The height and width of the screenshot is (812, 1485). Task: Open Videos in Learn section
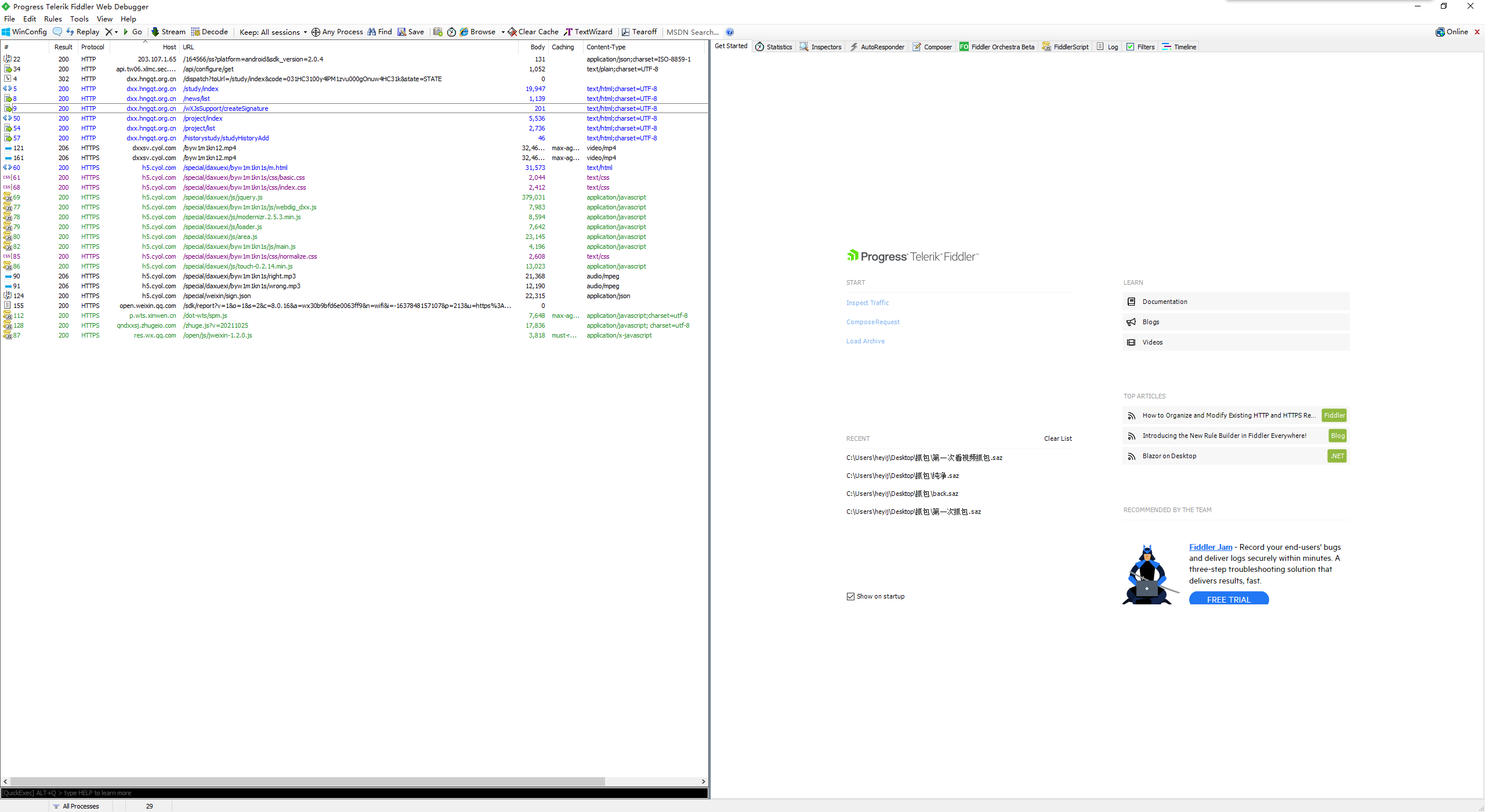click(x=1236, y=342)
